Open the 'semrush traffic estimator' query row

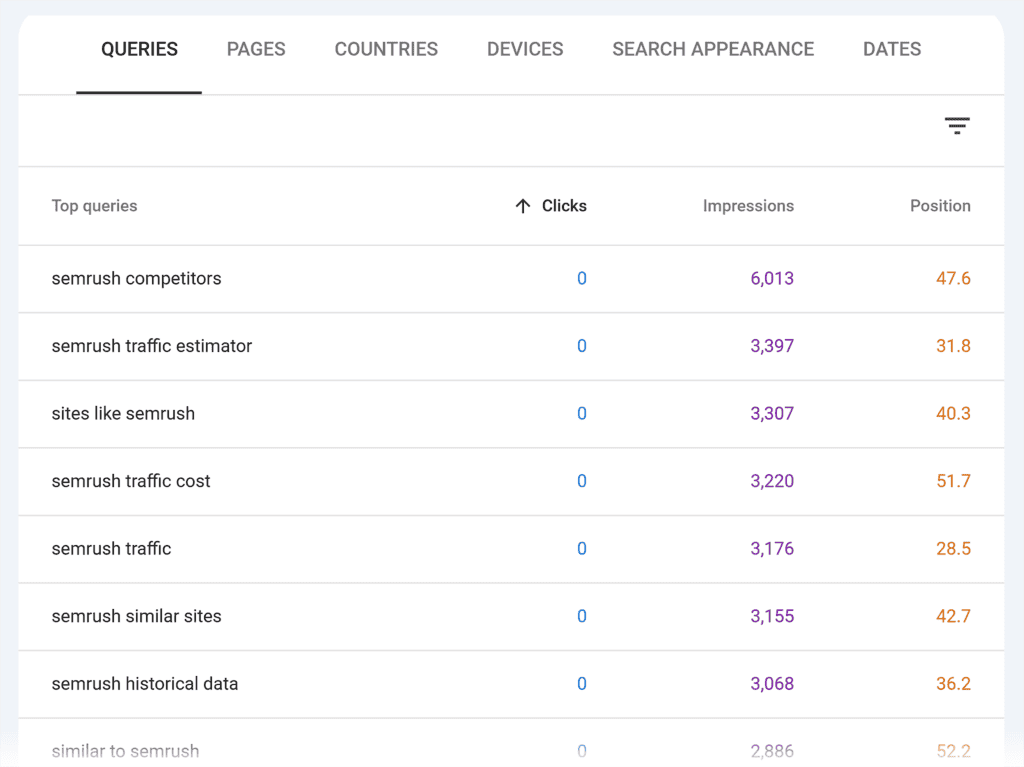151,346
